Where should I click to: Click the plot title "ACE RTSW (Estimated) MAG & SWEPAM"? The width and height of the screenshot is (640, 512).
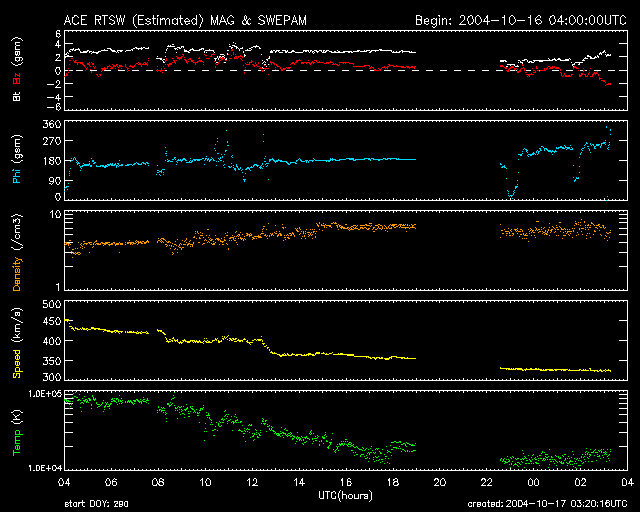(185, 20)
